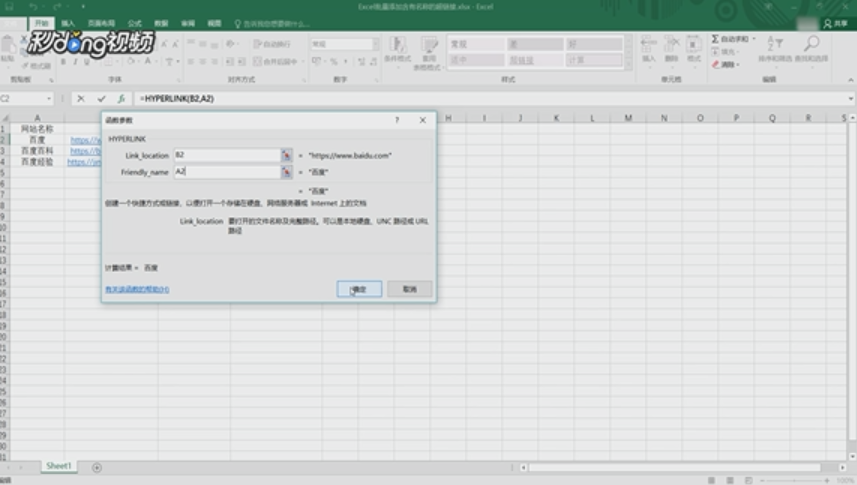Image resolution: width=857 pixels, height=485 pixels.
Task: Expand the cell styles gallery more arrow
Action: pos(628,65)
